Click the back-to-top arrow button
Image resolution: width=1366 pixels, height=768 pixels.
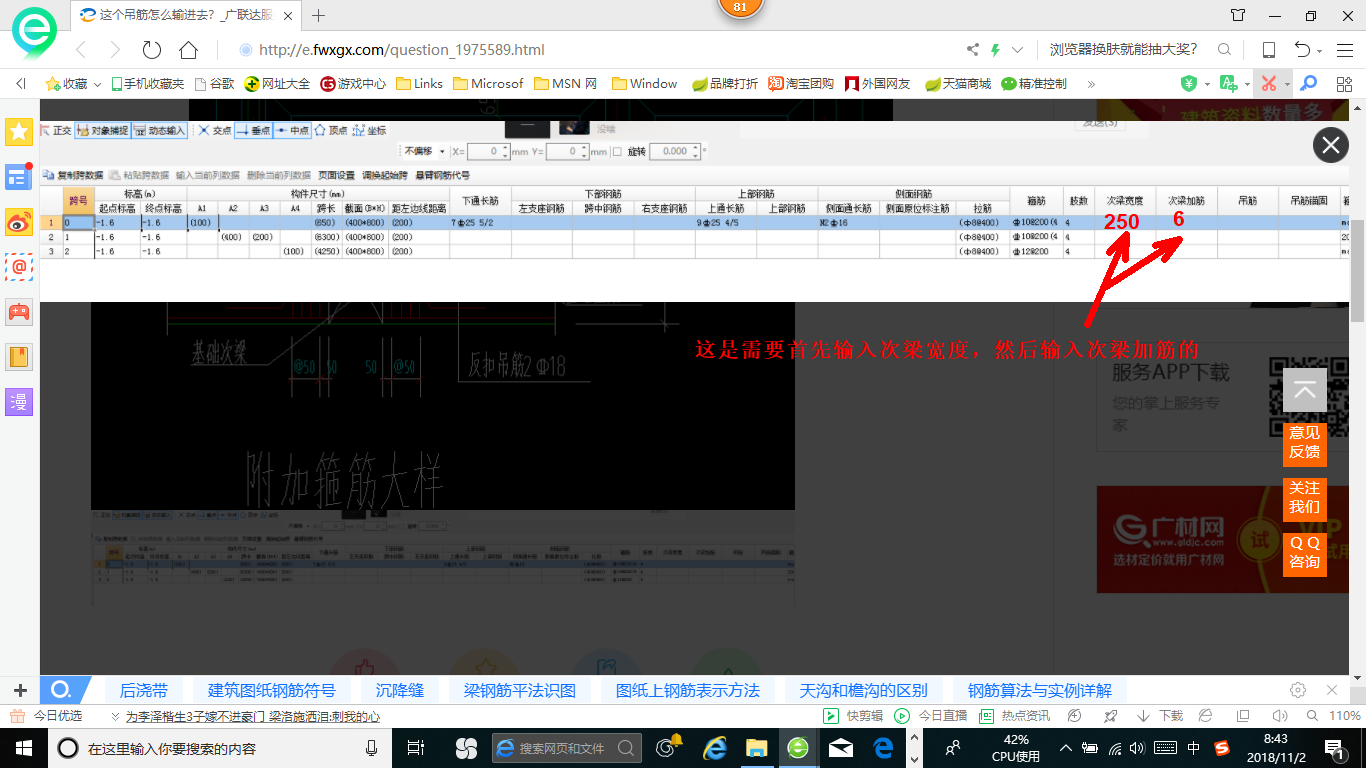(1305, 390)
